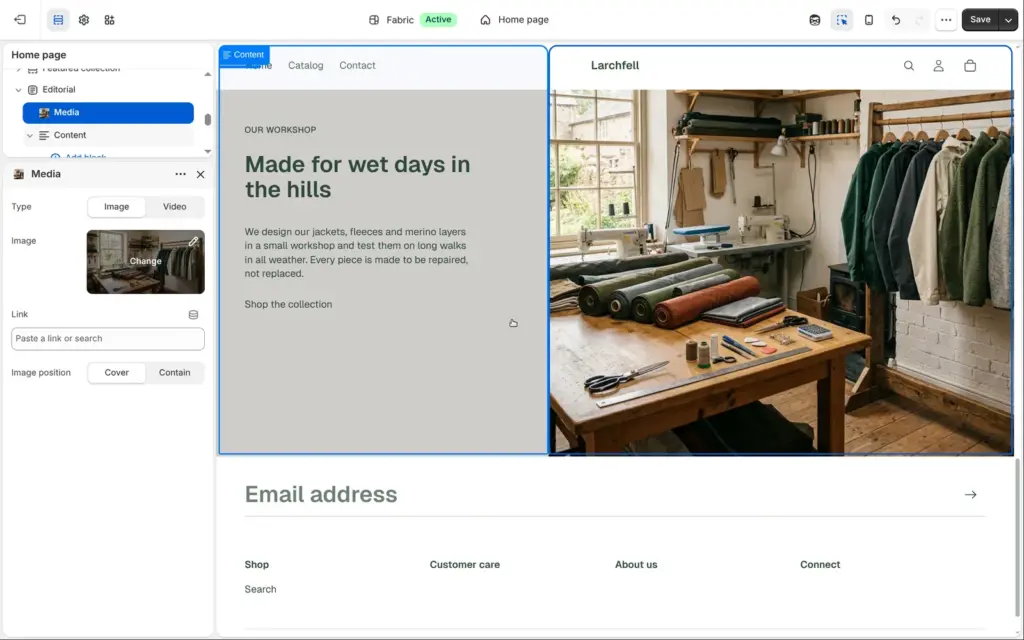The image size is (1024, 640).
Task: Set image position to Cover
Action: pyautogui.click(x=116, y=372)
